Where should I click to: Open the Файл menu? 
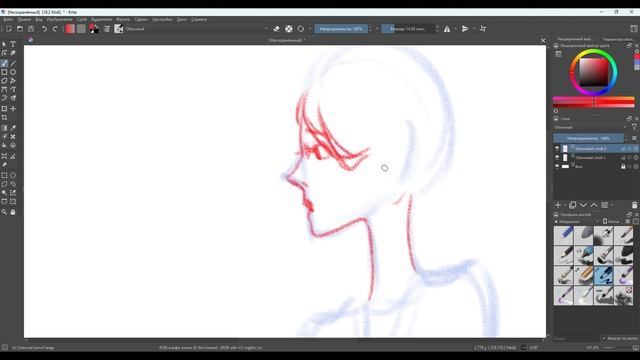click(8, 19)
